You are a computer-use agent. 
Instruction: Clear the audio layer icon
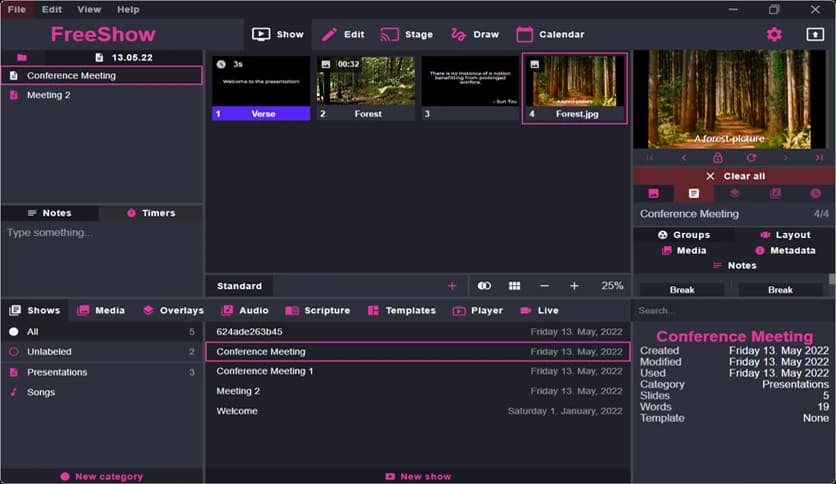point(775,193)
